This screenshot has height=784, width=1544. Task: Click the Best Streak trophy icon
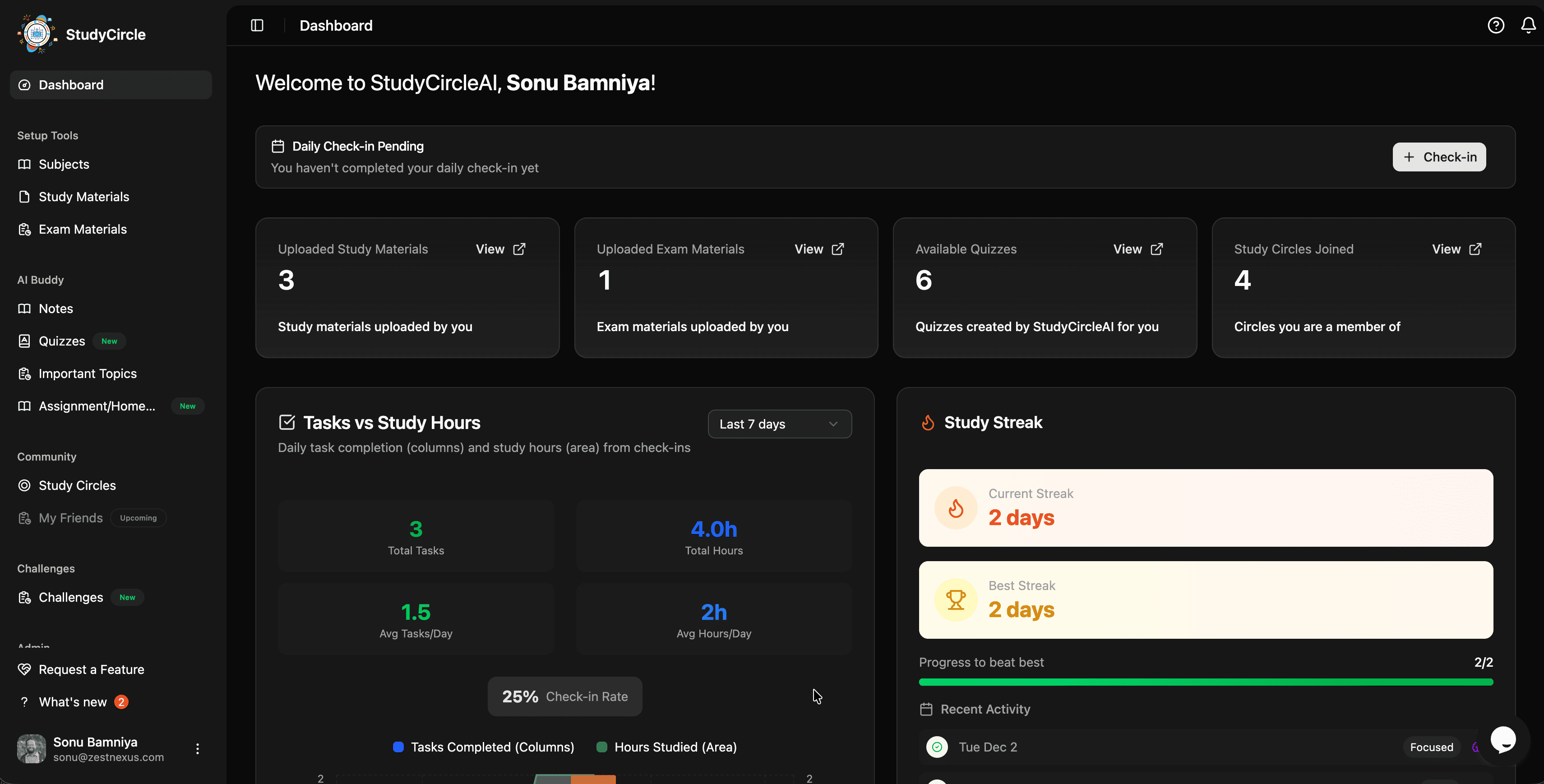[x=955, y=600]
